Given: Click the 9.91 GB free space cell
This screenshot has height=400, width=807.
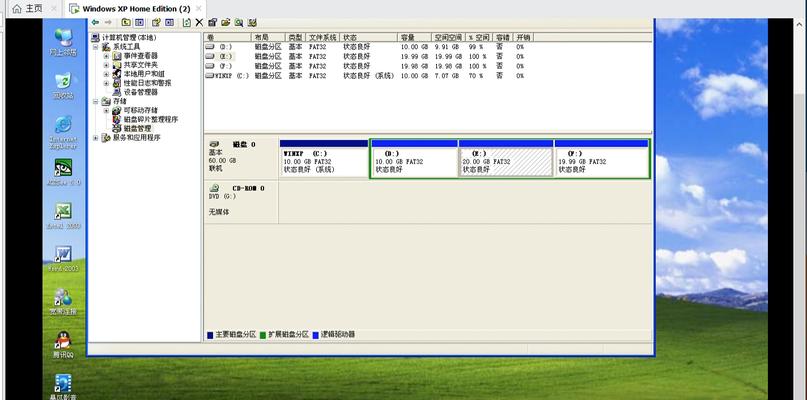Looking at the screenshot, I should (448, 47).
